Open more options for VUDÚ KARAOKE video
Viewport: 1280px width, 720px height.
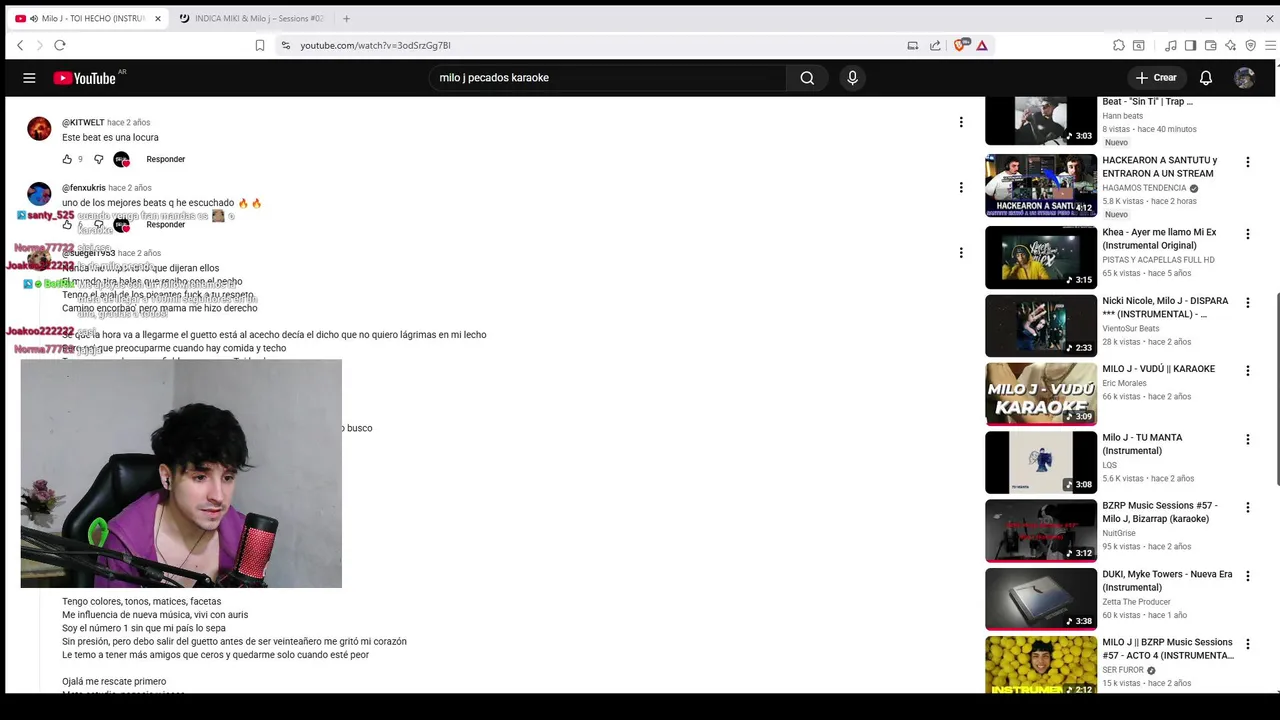pyautogui.click(x=1247, y=371)
